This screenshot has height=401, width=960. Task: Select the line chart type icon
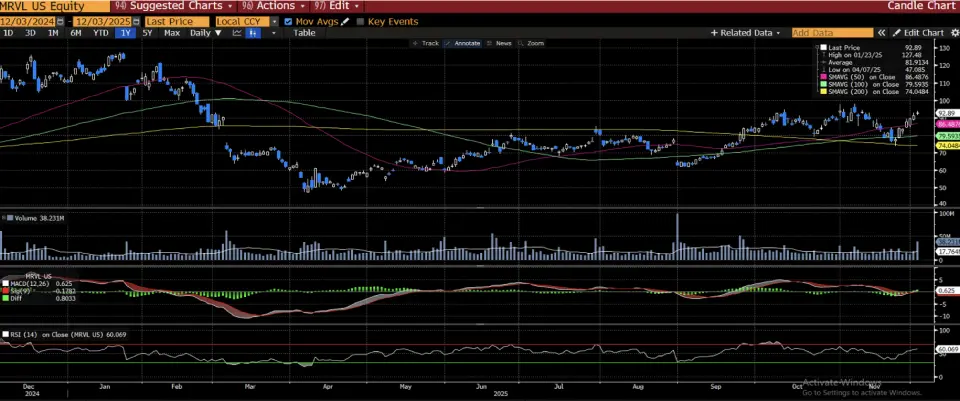click(237, 33)
